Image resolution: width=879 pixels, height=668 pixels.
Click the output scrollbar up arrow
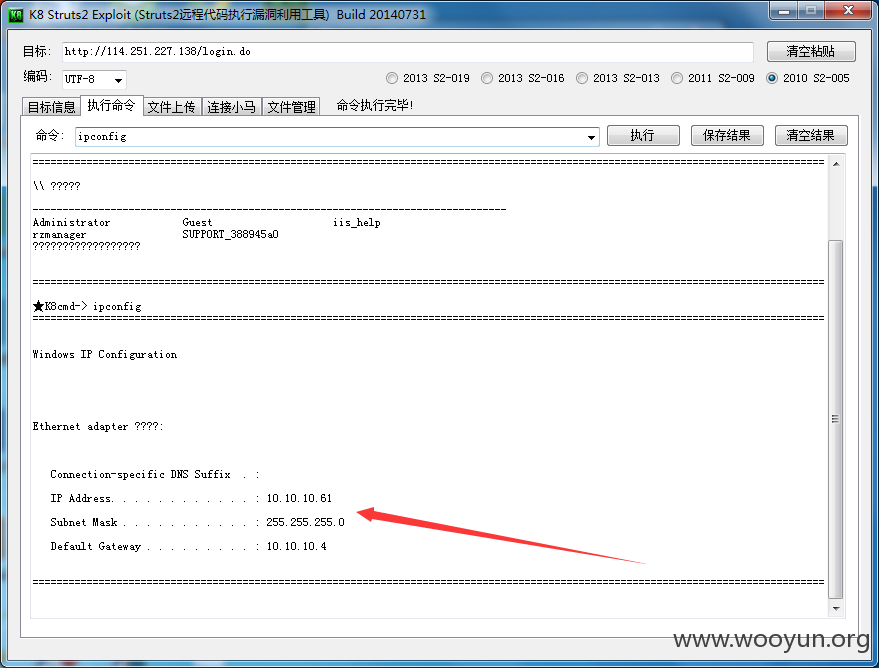tap(836, 164)
